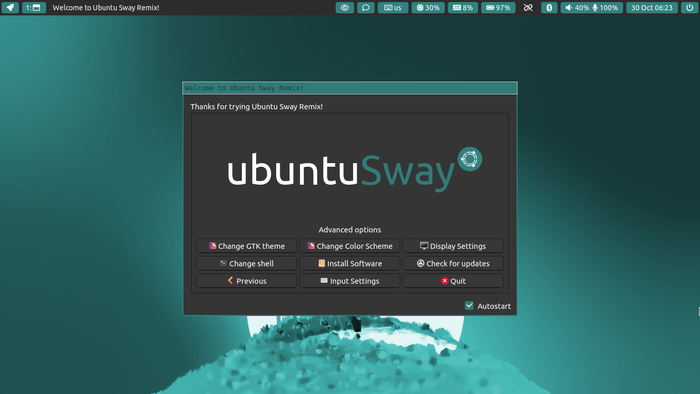Toggle the Bluetooth icon in top bar

point(549,8)
